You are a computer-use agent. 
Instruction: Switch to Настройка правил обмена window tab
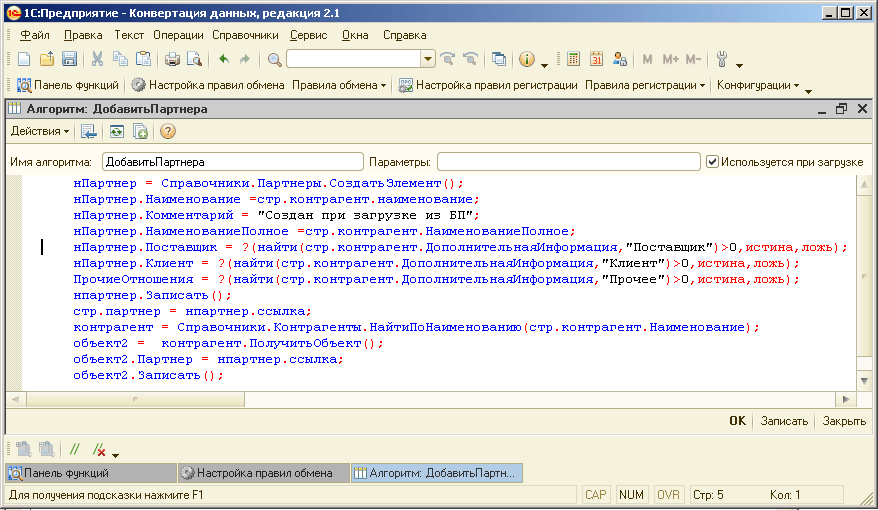tap(263, 473)
